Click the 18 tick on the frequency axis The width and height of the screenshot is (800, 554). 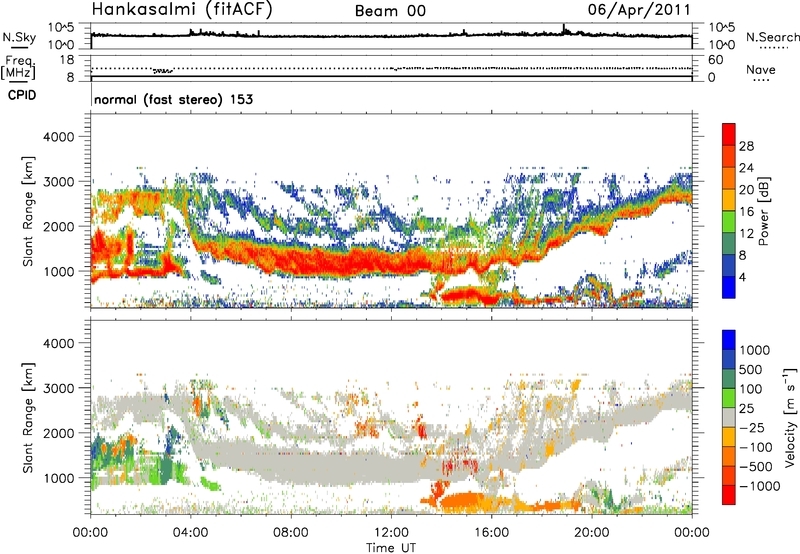point(67,60)
